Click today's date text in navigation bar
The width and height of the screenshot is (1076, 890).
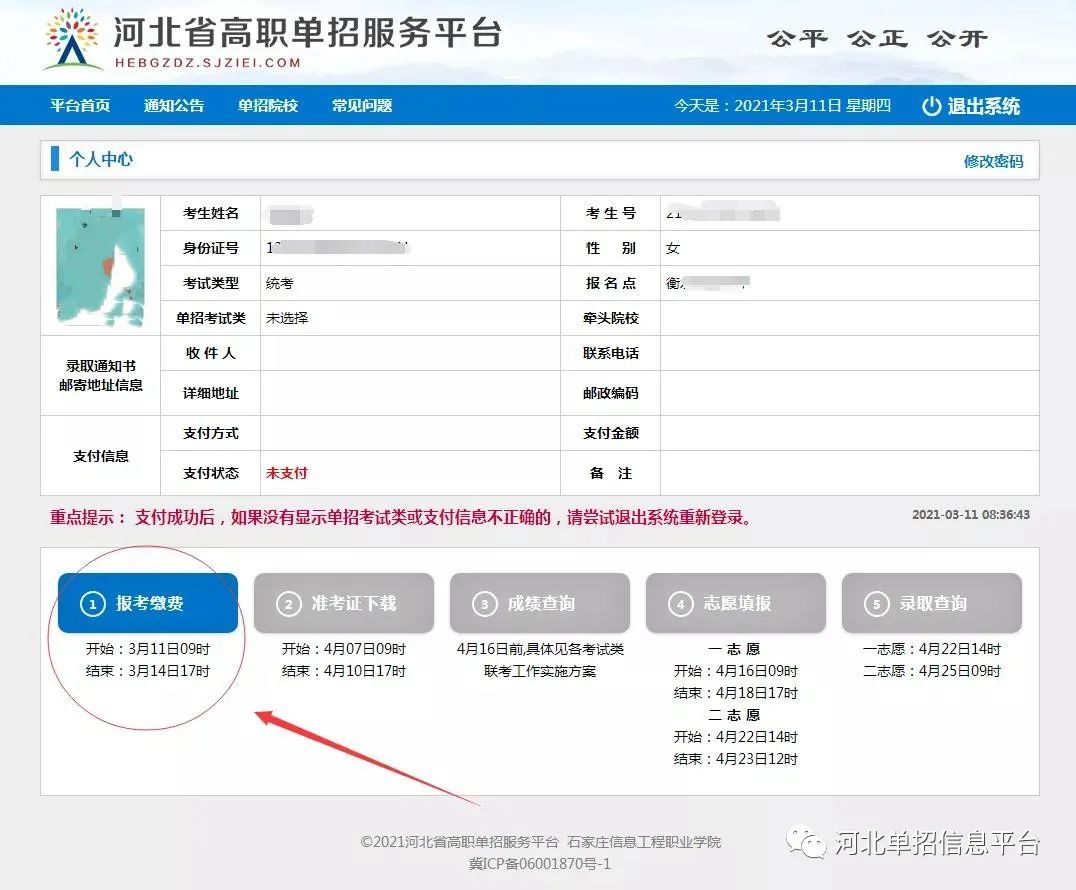point(782,106)
